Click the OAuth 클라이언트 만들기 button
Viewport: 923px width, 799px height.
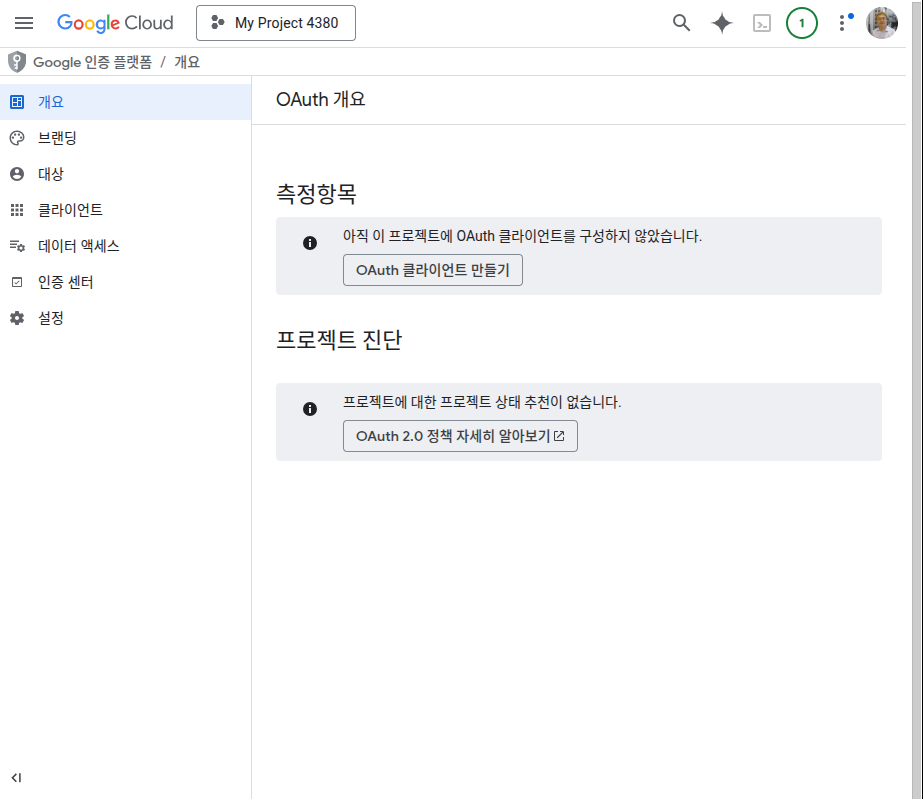(x=432, y=270)
